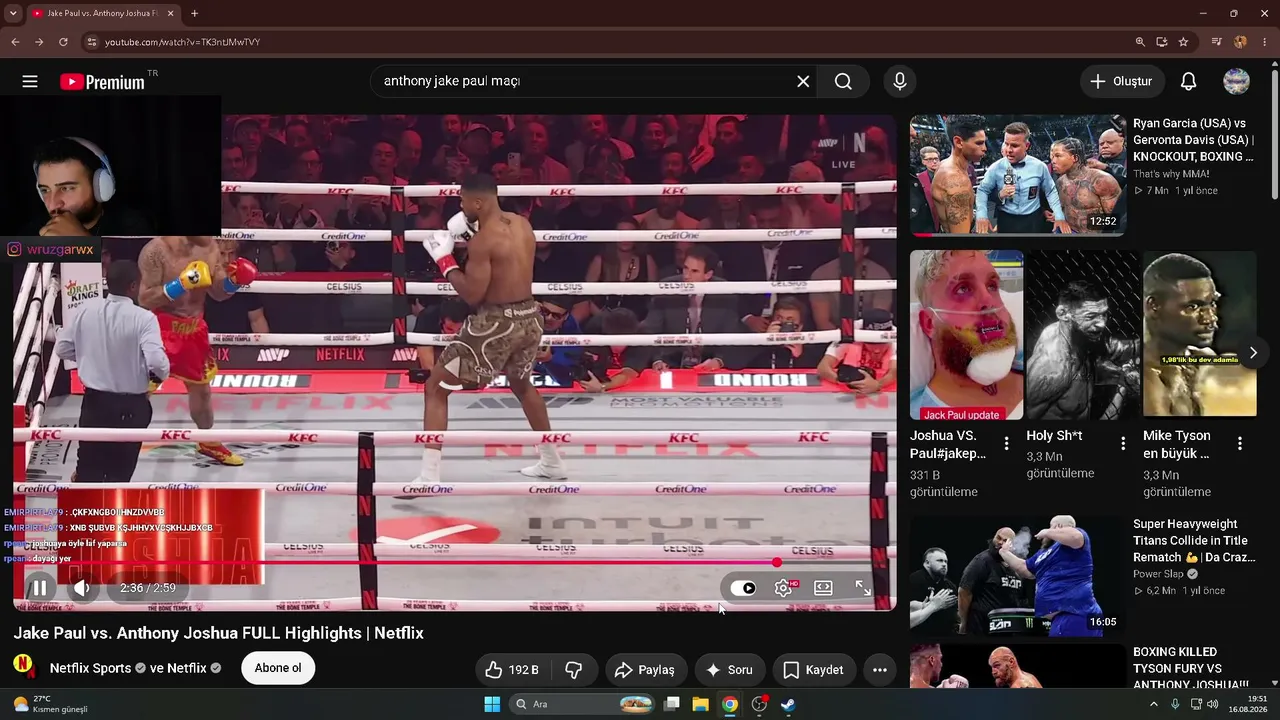The height and width of the screenshot is (720, 1280).
Task: Run the search with magnifier button
Action: click(843, 82)
